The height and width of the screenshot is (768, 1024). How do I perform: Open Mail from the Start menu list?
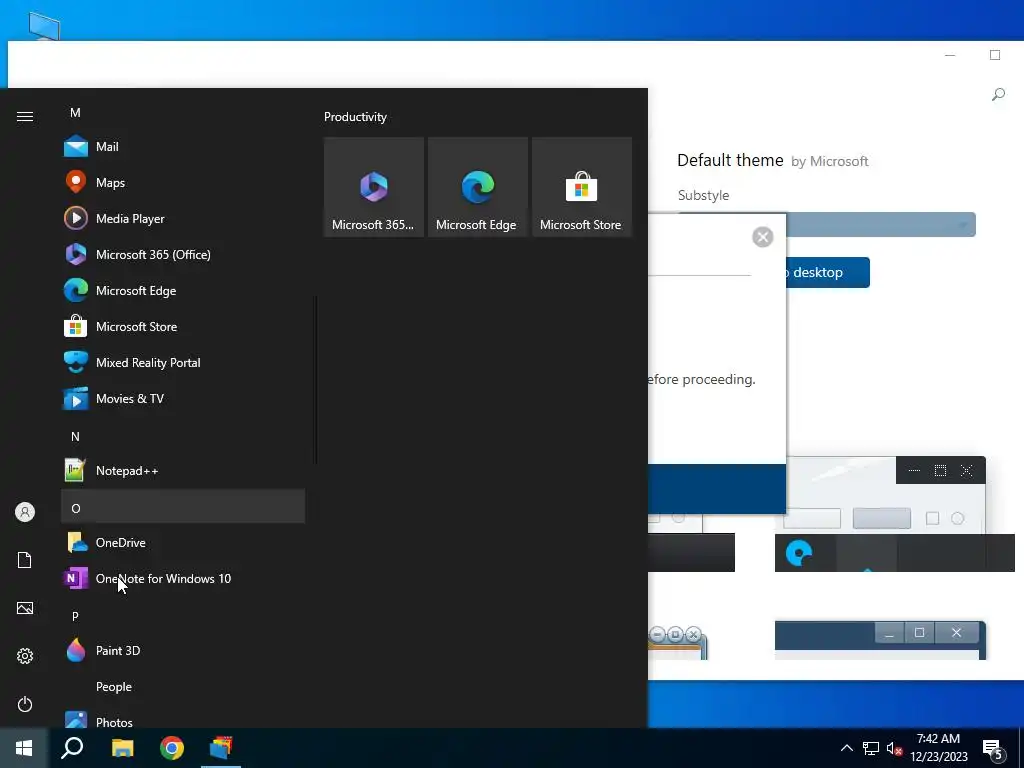tap(183, 146)
